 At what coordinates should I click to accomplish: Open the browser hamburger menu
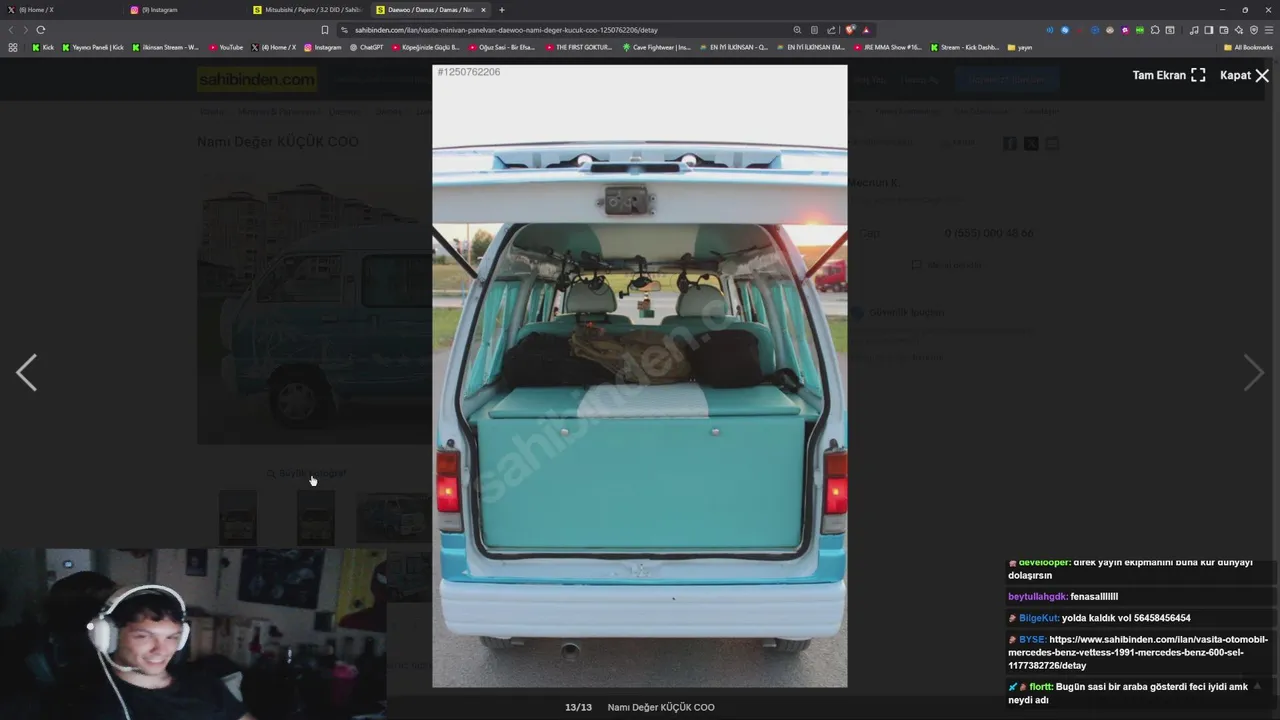click(x=1269, y=30)
